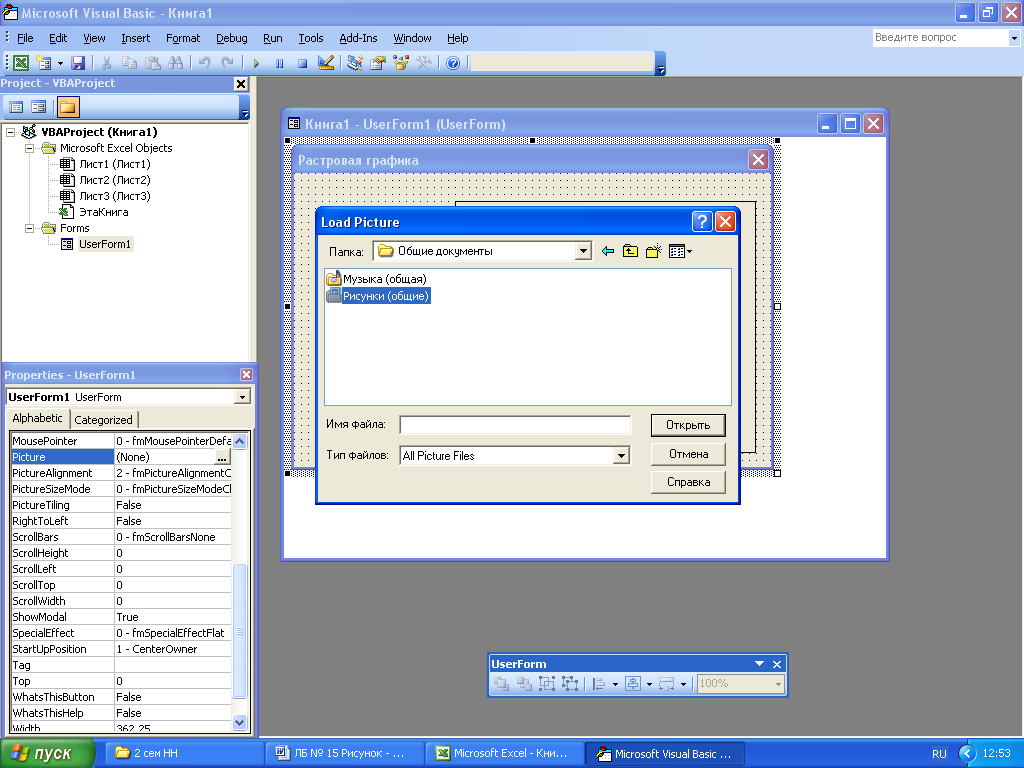The image size is (1024, 768).
Task: Click the Up One Level folder icon
Action: click(x=630, y=251)
